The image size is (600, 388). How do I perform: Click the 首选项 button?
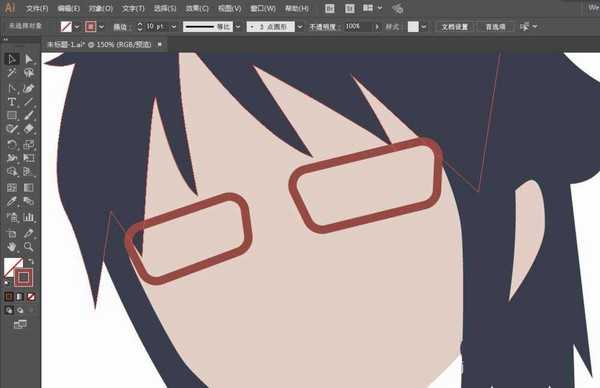click(x=496, y=27)
